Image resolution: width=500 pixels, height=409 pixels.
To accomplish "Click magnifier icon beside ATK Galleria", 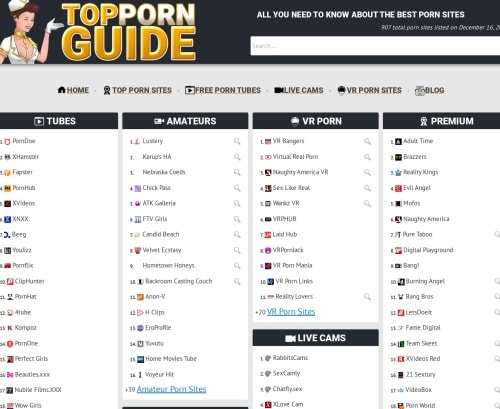I will [x=237, y=203].
